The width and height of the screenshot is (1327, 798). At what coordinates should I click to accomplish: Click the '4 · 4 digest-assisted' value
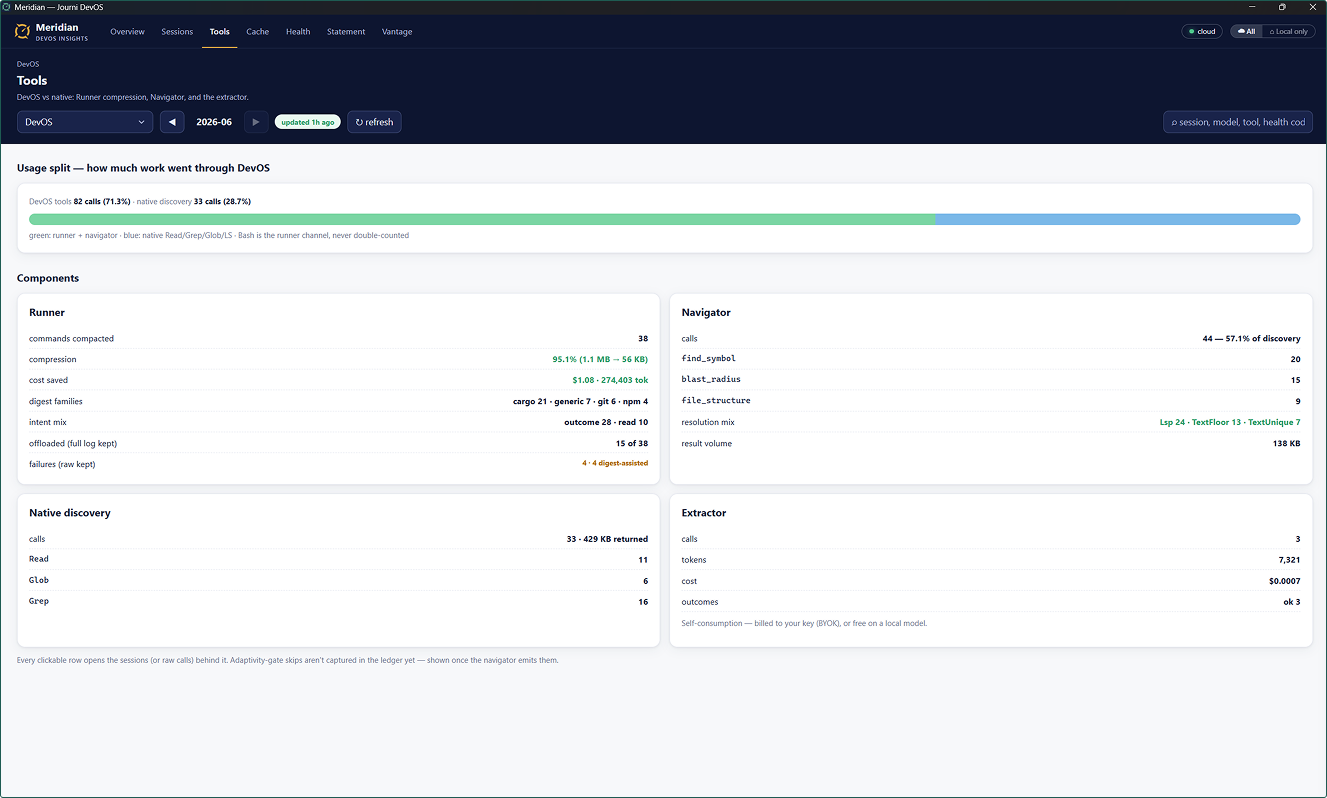615,464
